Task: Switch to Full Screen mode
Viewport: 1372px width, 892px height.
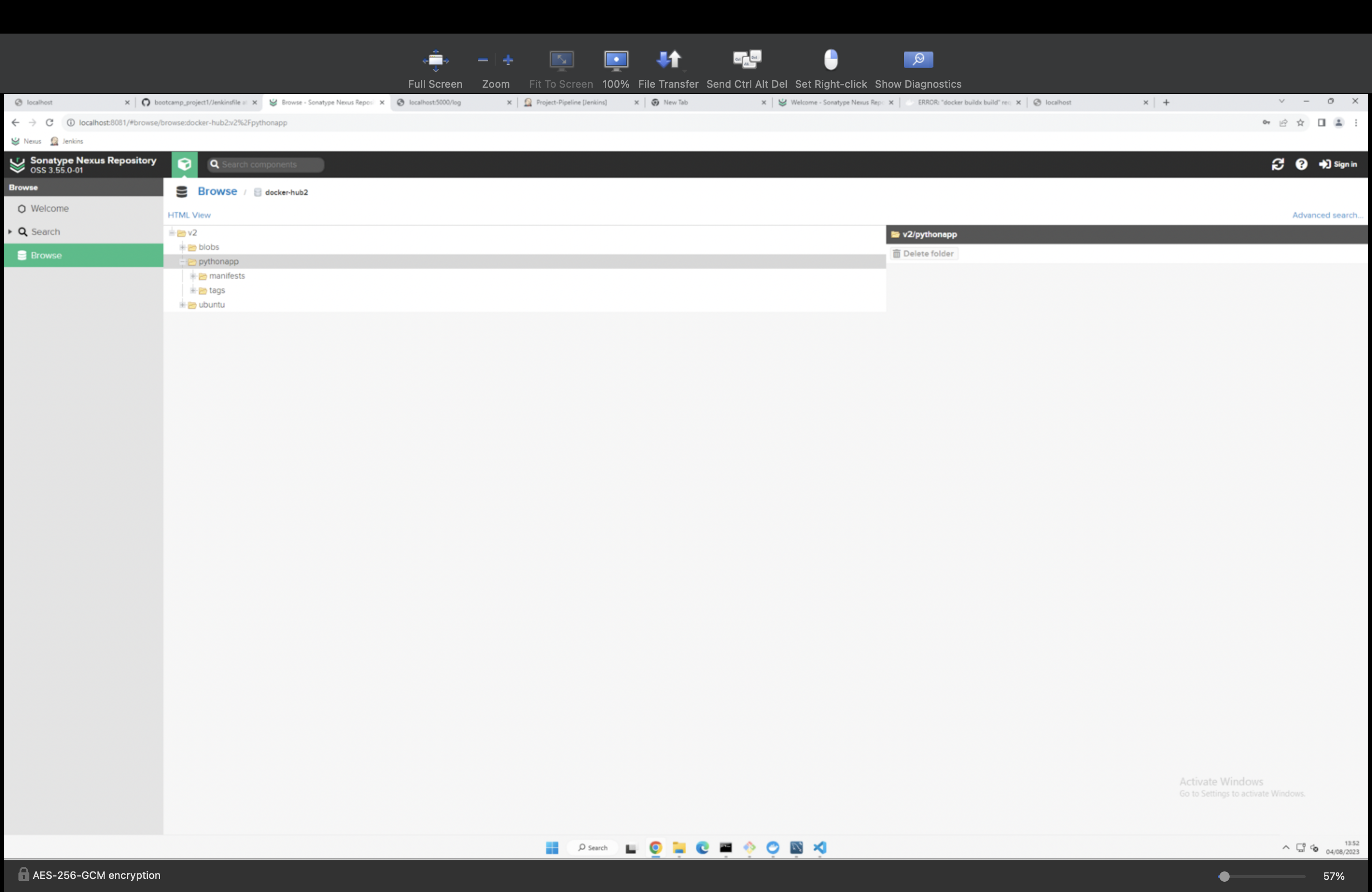Action: coord(435,59)
